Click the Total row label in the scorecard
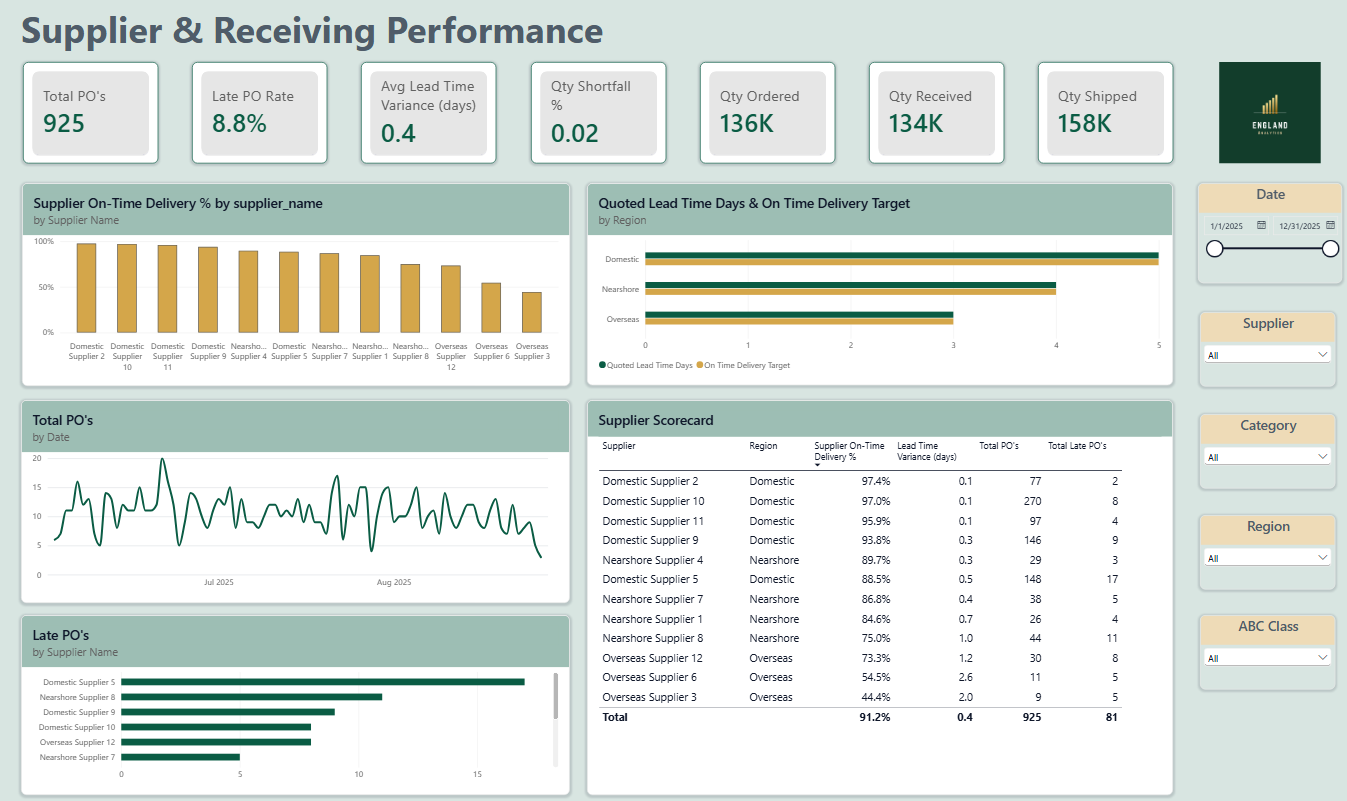This screenshot has height=801, width=1347. (617, 717)
